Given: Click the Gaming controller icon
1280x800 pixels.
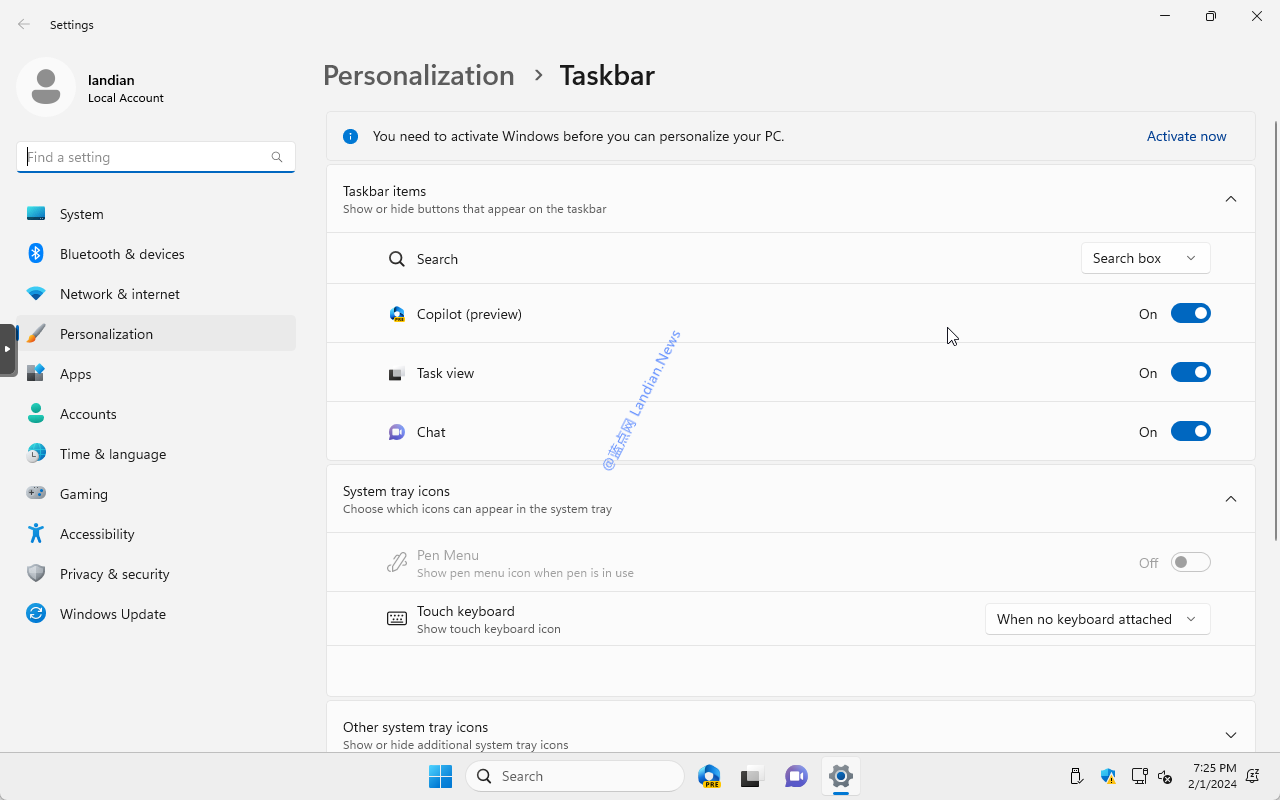Looking at the screenshot, I should (36, 494).
